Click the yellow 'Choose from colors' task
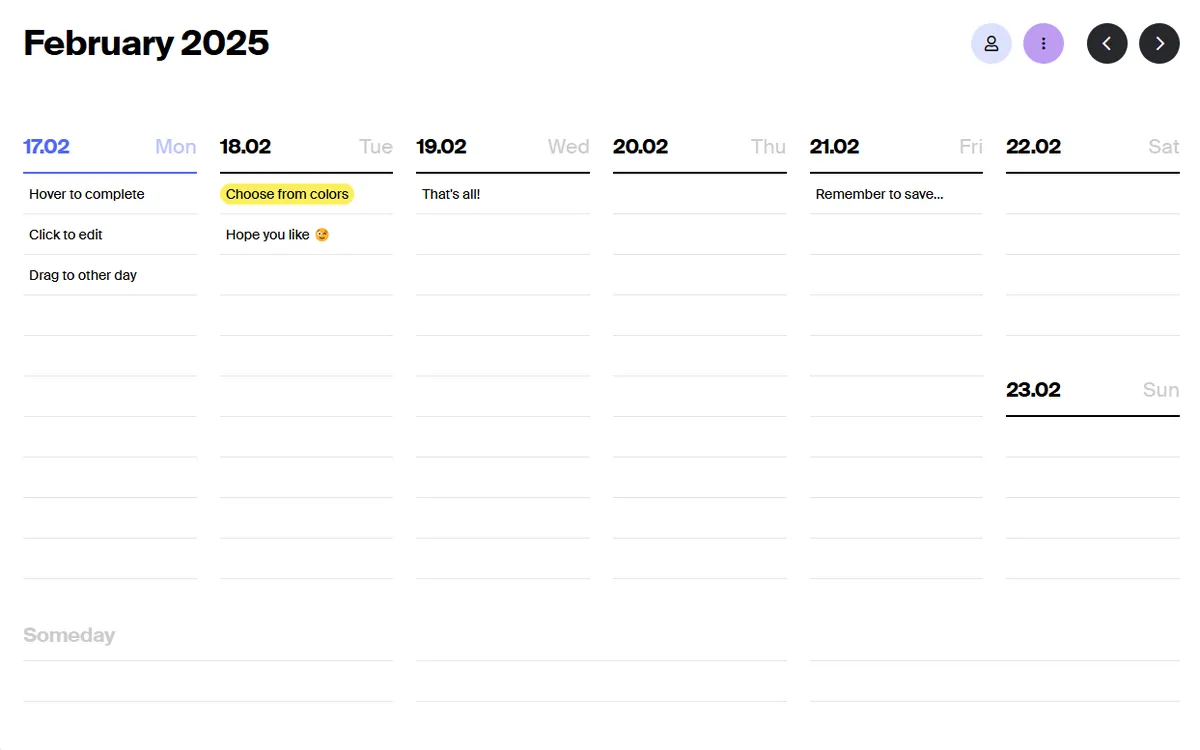The width and height of the screenshot is (1200, 750). (287, 194)
